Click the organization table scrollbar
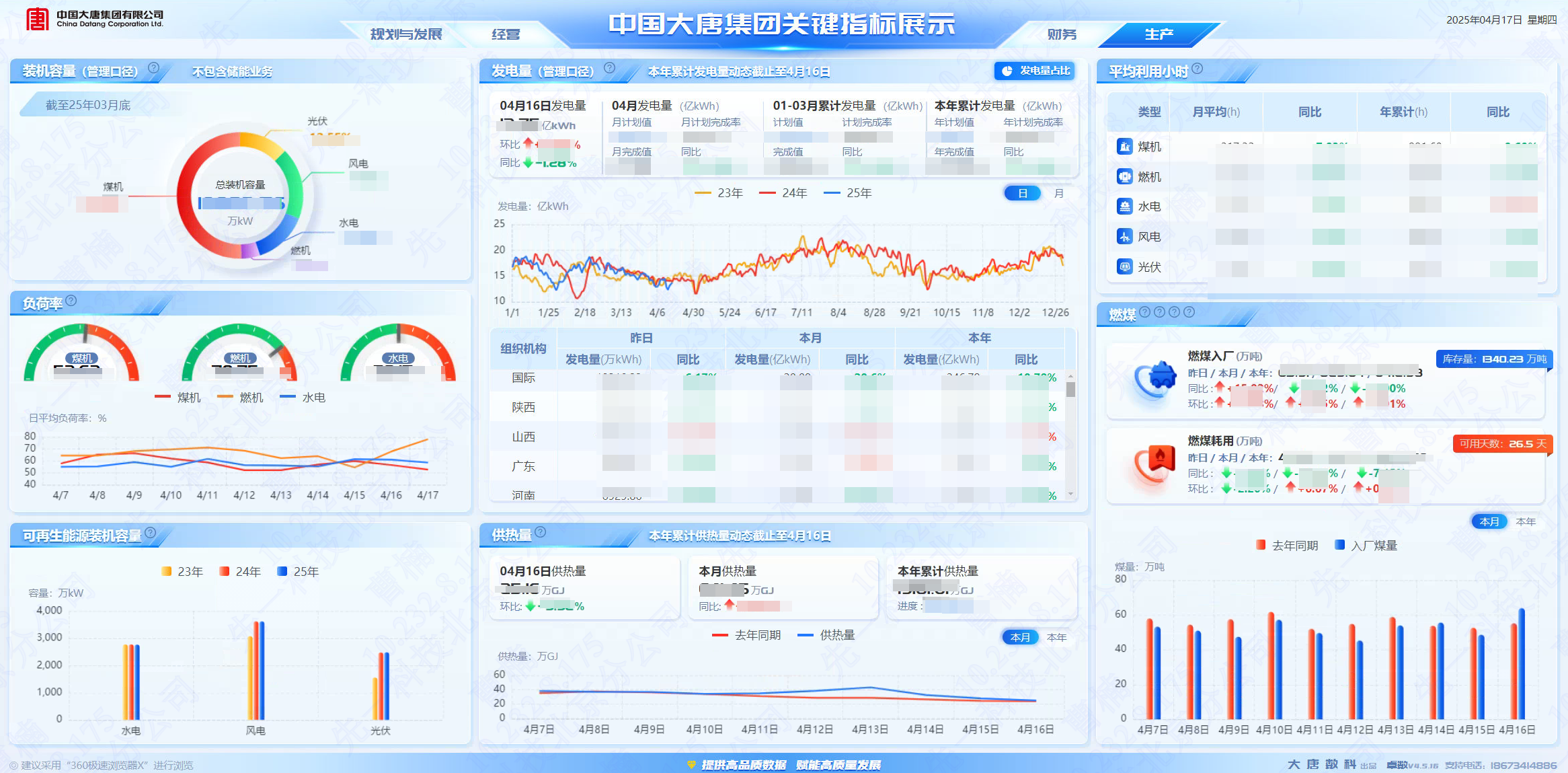 point(1070,390)
